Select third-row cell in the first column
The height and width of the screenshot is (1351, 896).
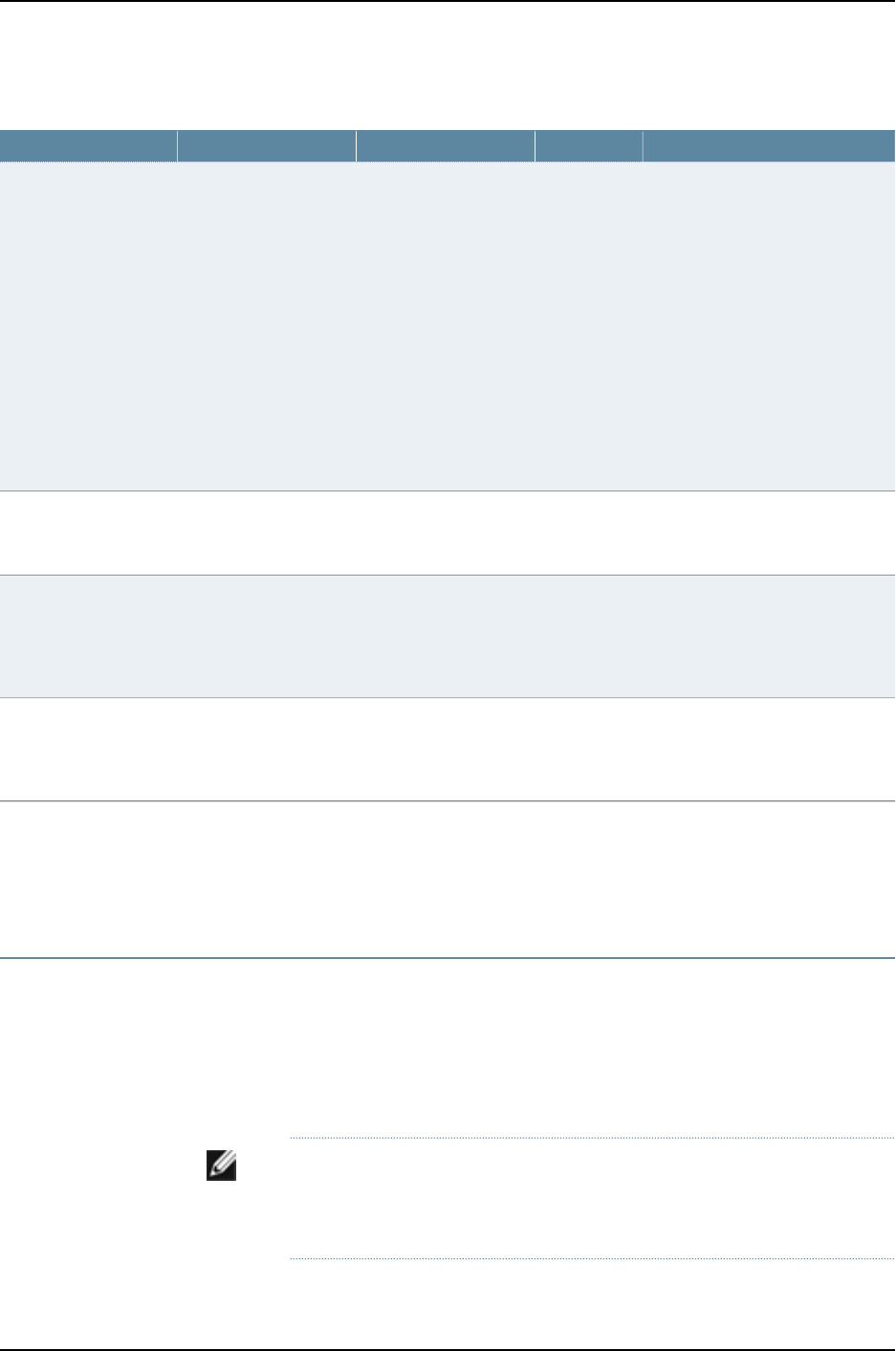(89, 636)
